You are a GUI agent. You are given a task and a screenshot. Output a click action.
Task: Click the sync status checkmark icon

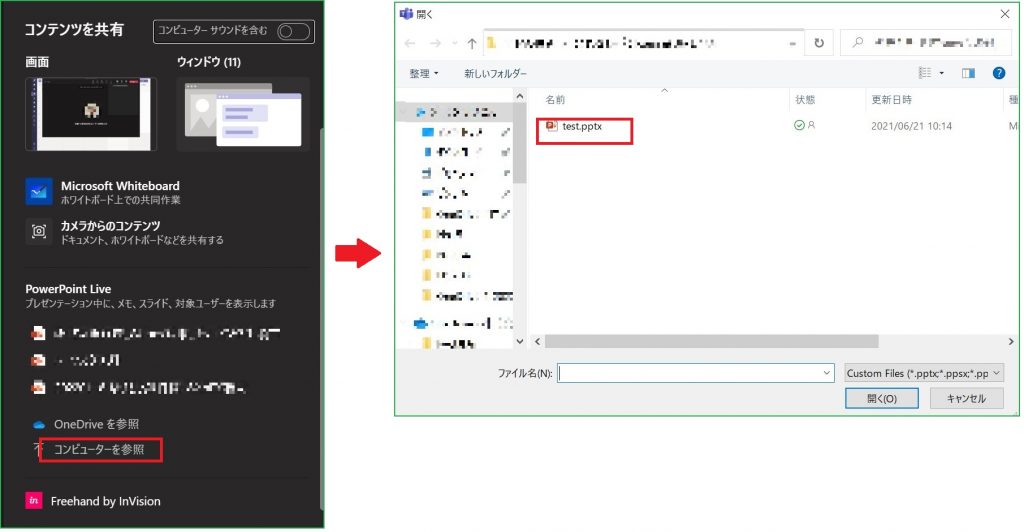click(799, 125)
